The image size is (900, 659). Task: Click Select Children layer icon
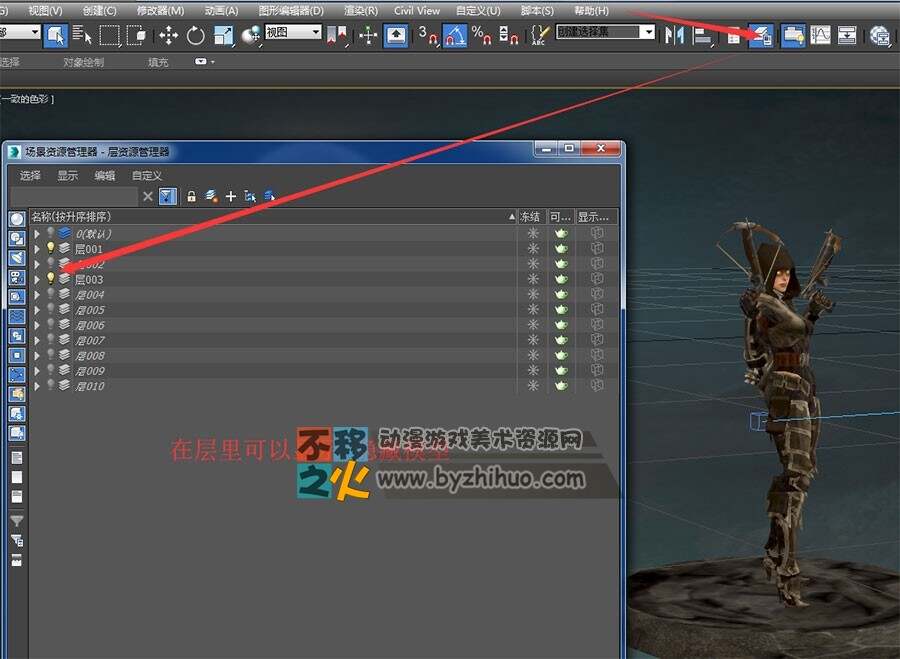coord(270,196)
